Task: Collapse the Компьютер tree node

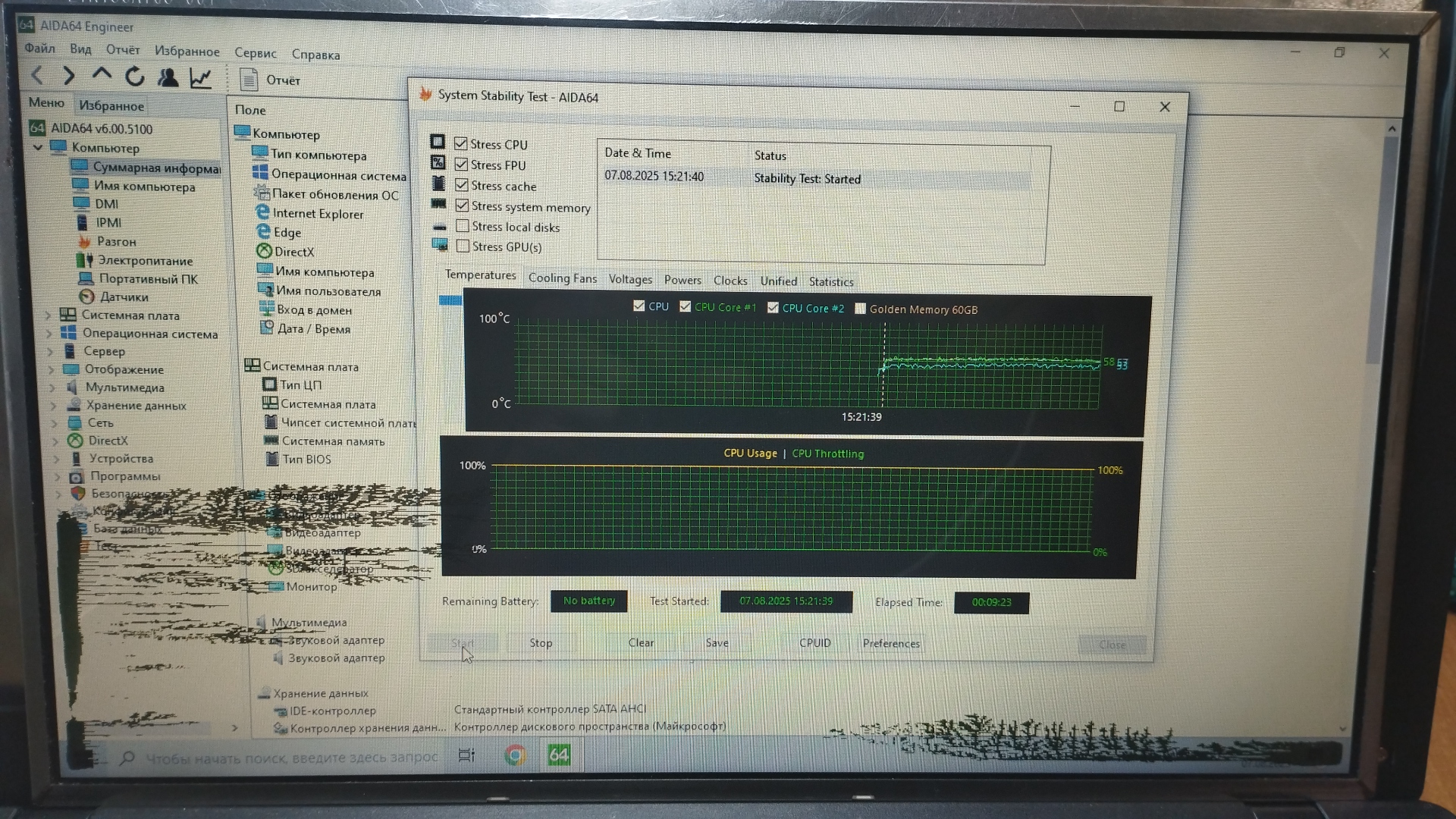Action: 38,148
